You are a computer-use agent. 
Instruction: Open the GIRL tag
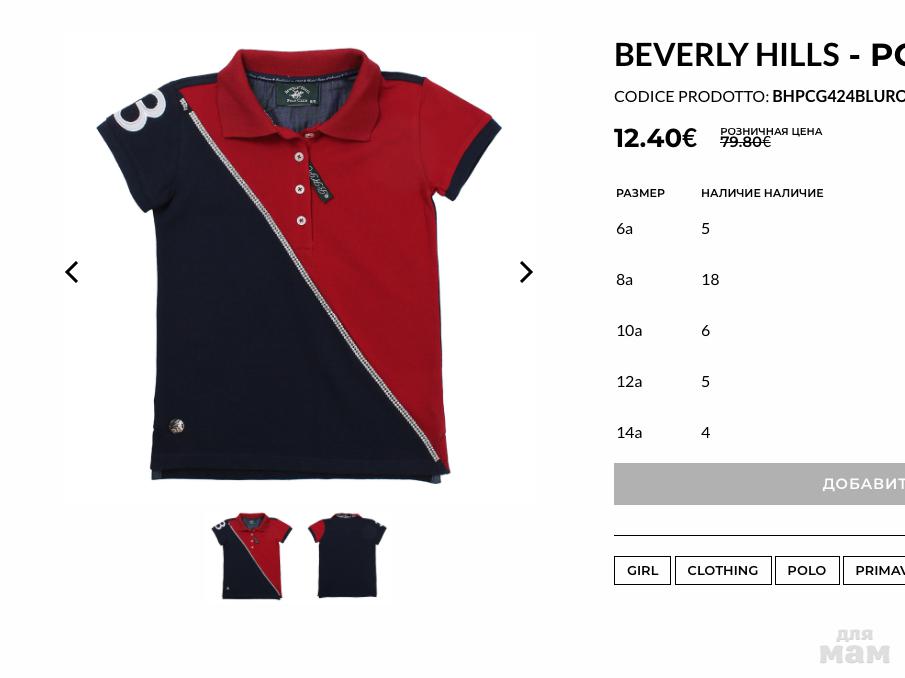[x=642, y=570]
